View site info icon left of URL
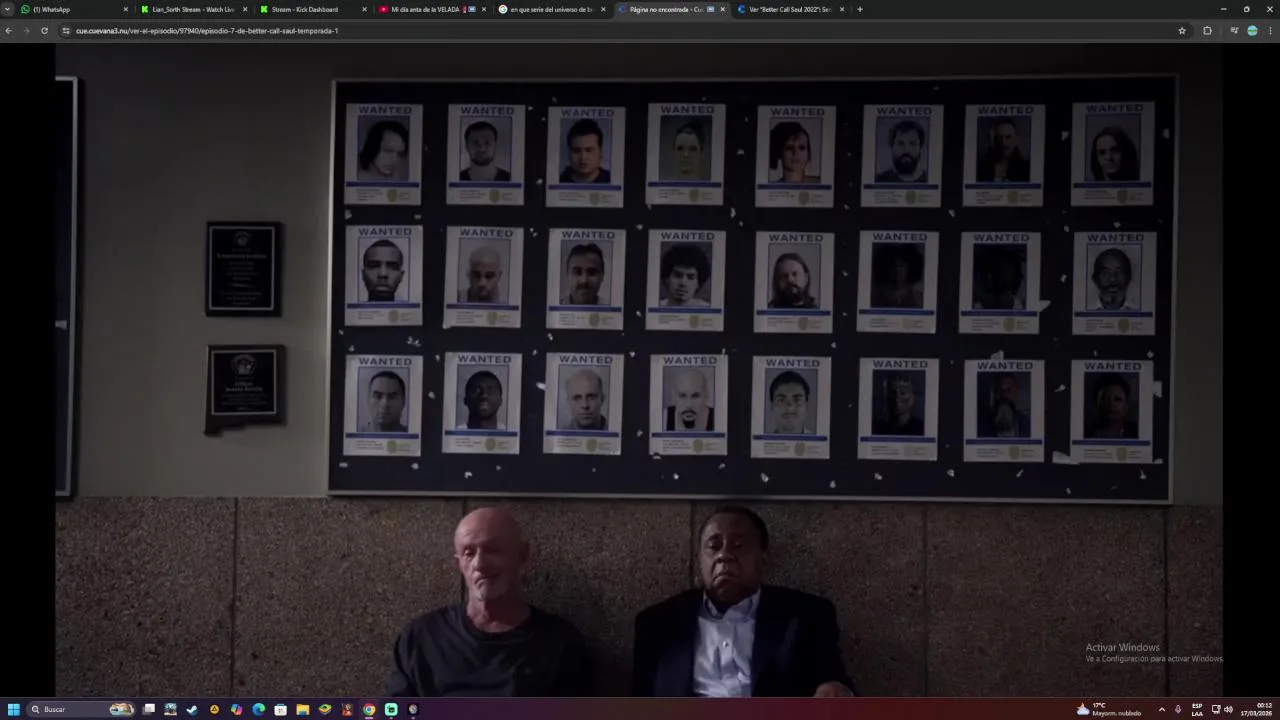This screenshot has width=1280, height=720. (66, 31)
